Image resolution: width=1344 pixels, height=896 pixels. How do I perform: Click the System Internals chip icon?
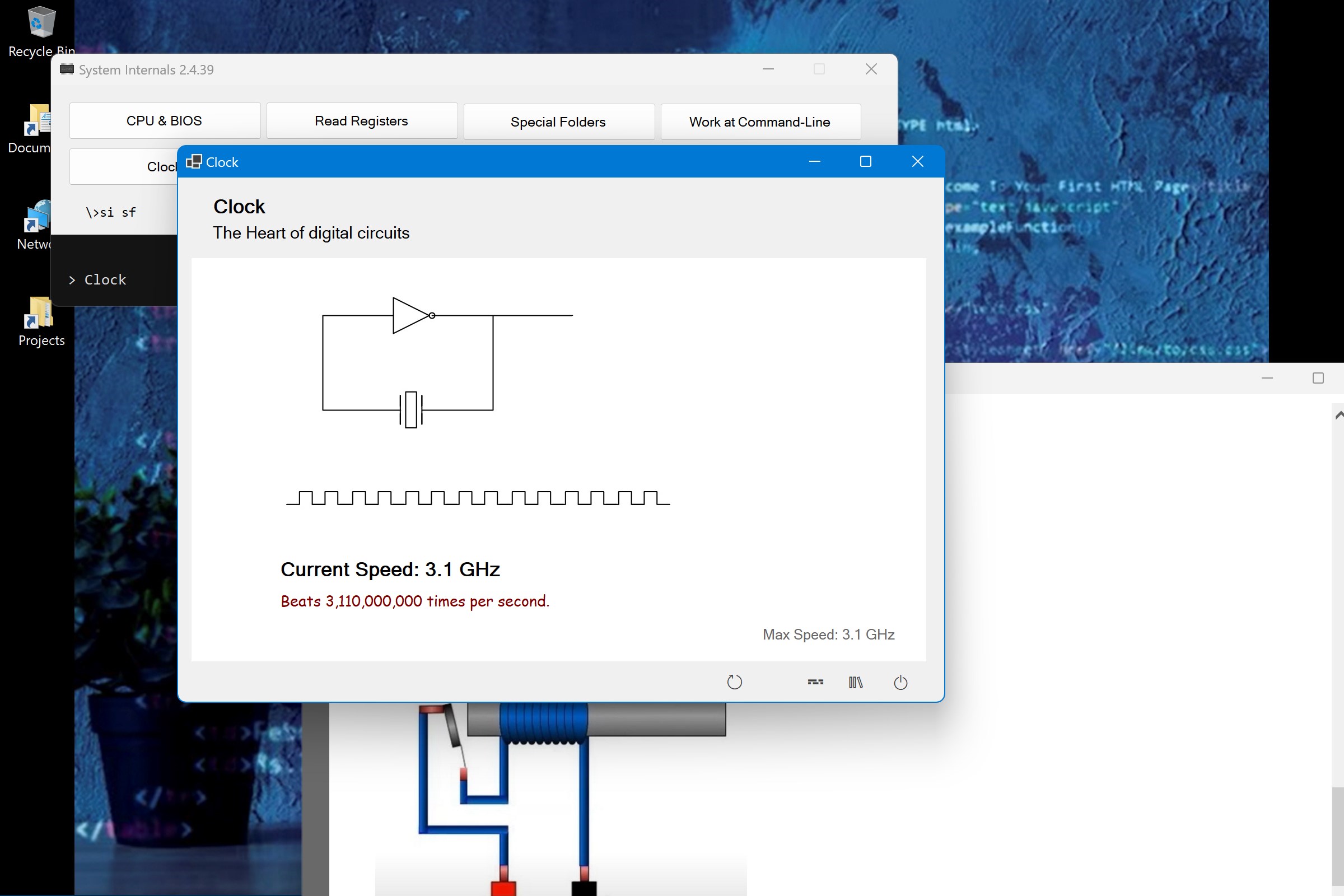coord(67,69)
